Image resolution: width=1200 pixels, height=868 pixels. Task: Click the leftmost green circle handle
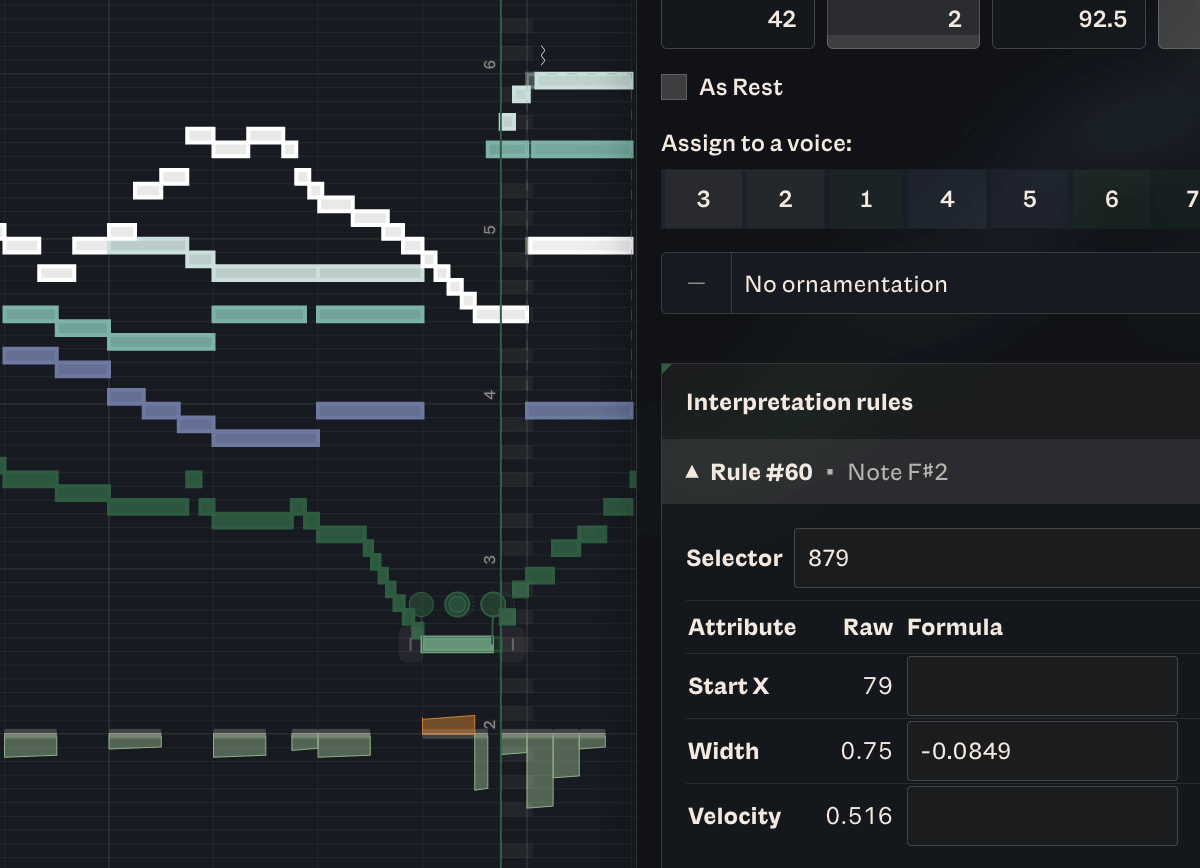point(421,604)
